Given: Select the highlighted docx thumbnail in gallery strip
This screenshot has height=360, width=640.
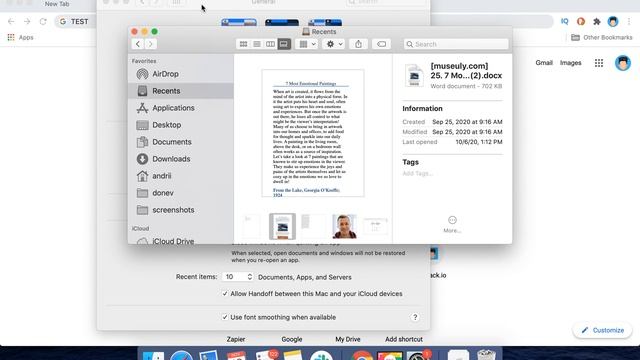Looking at the screenshot, I should [282, 226].
